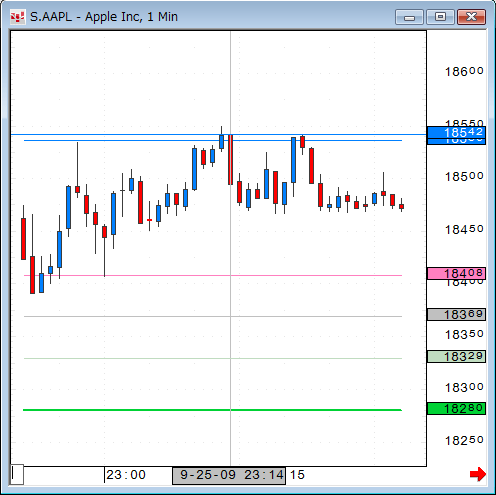496x495 pixels.
Task: Select the pink 18408 price label
Action: pyautogui.click(x=456, y=274)
